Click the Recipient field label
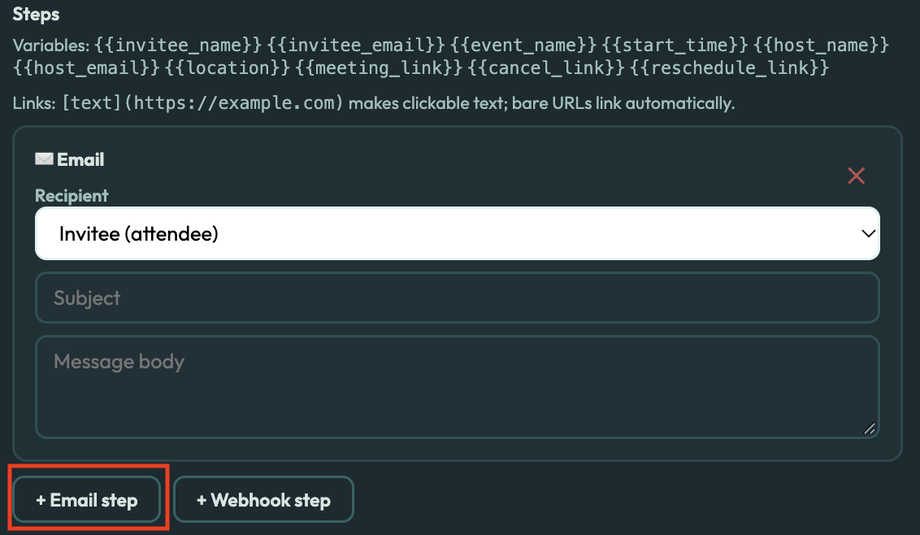Viewport: 920px width, 535px height. [72, 195]
